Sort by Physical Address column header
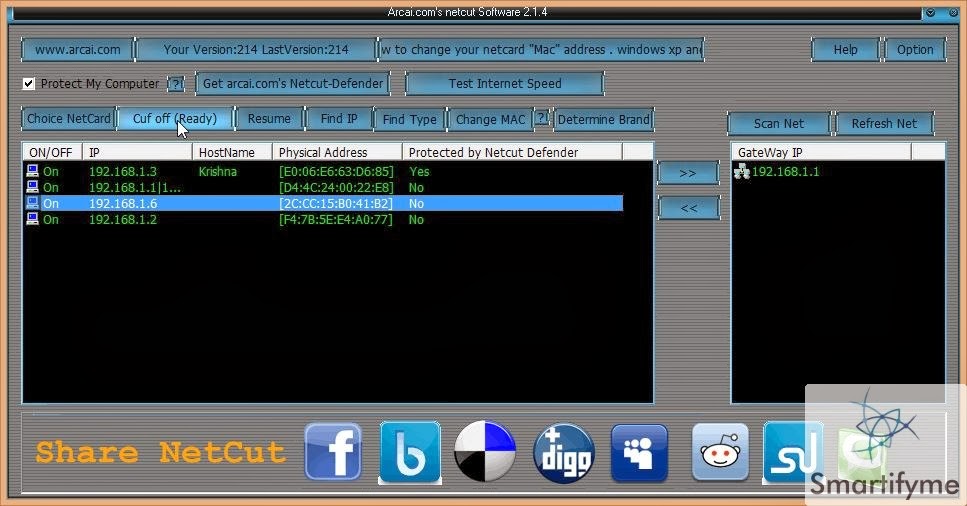This screenshot has width=967, height=506. click(x=337, y=152)
